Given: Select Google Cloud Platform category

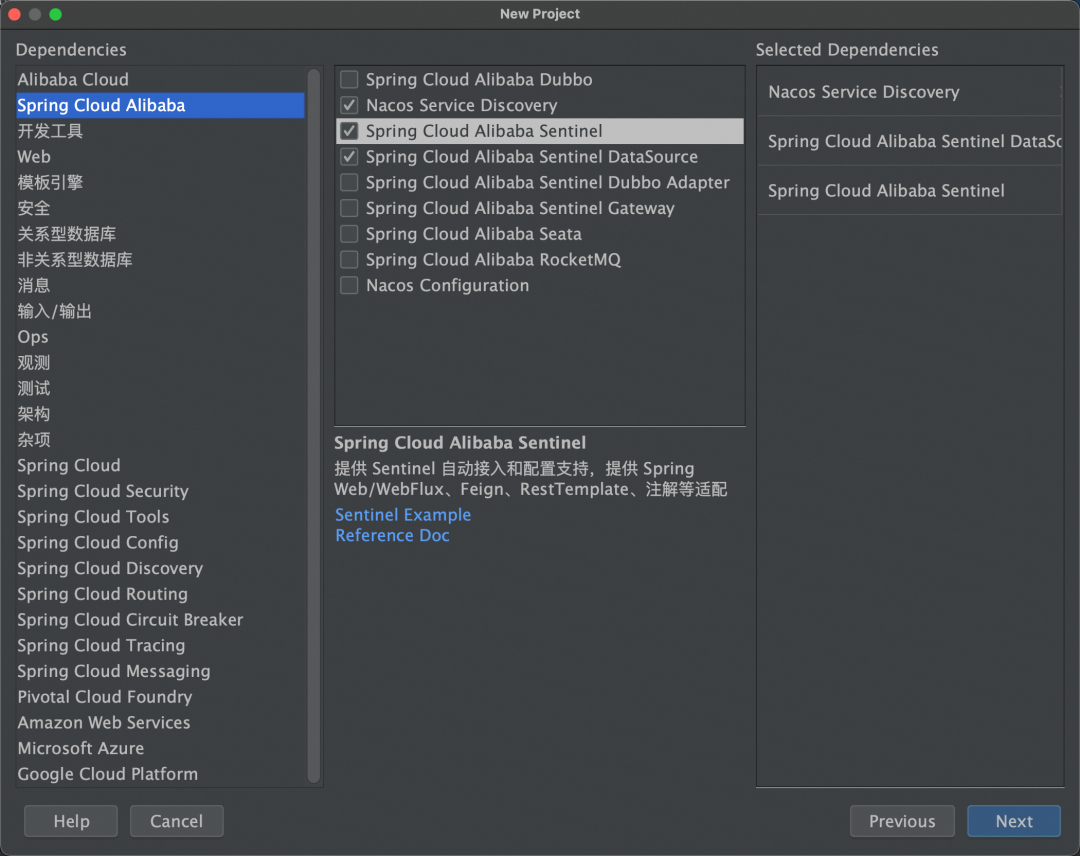Looking at the screenshot, I should [x=107, y=774].
